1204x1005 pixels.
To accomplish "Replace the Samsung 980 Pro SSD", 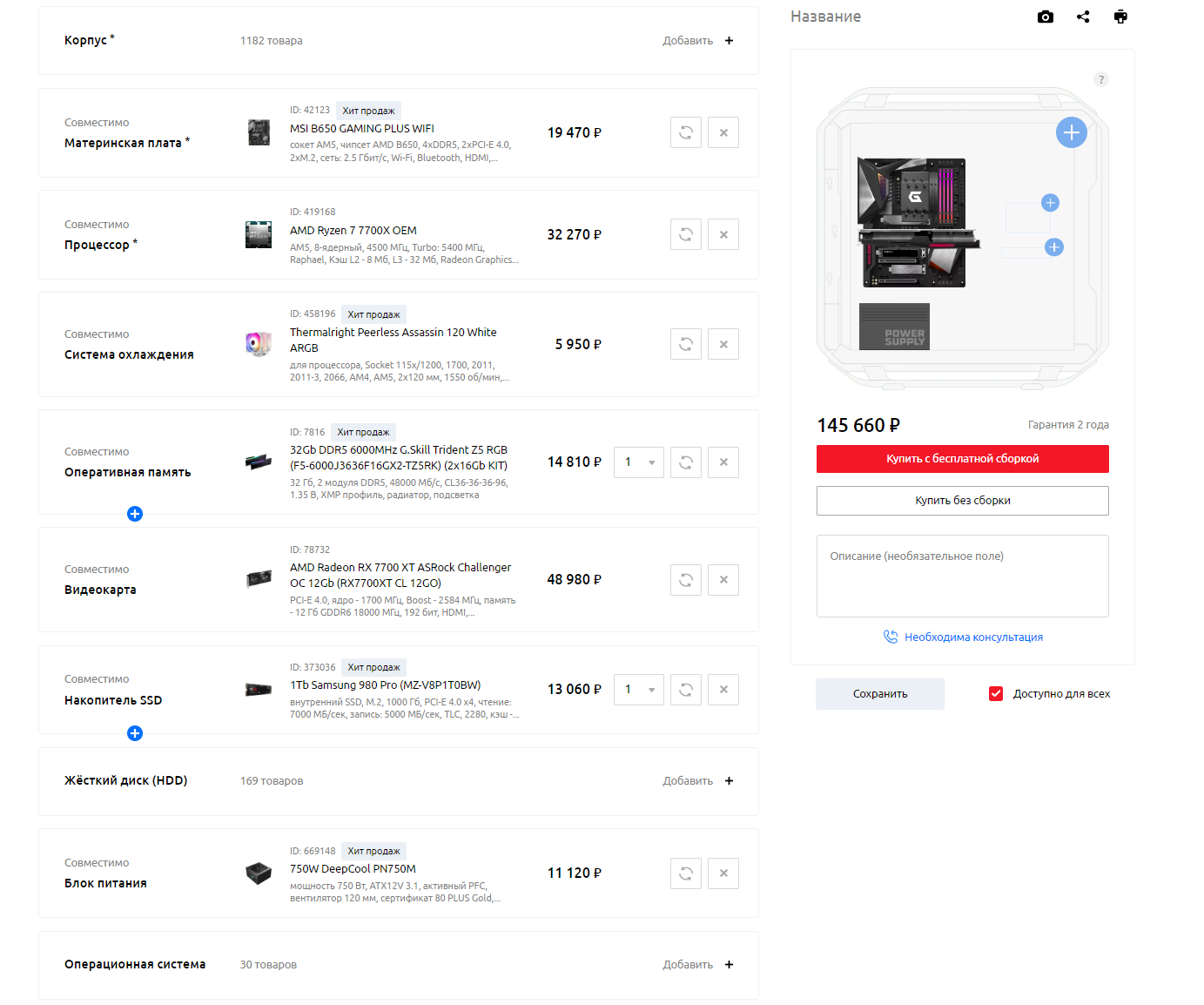I will [686, 690].
